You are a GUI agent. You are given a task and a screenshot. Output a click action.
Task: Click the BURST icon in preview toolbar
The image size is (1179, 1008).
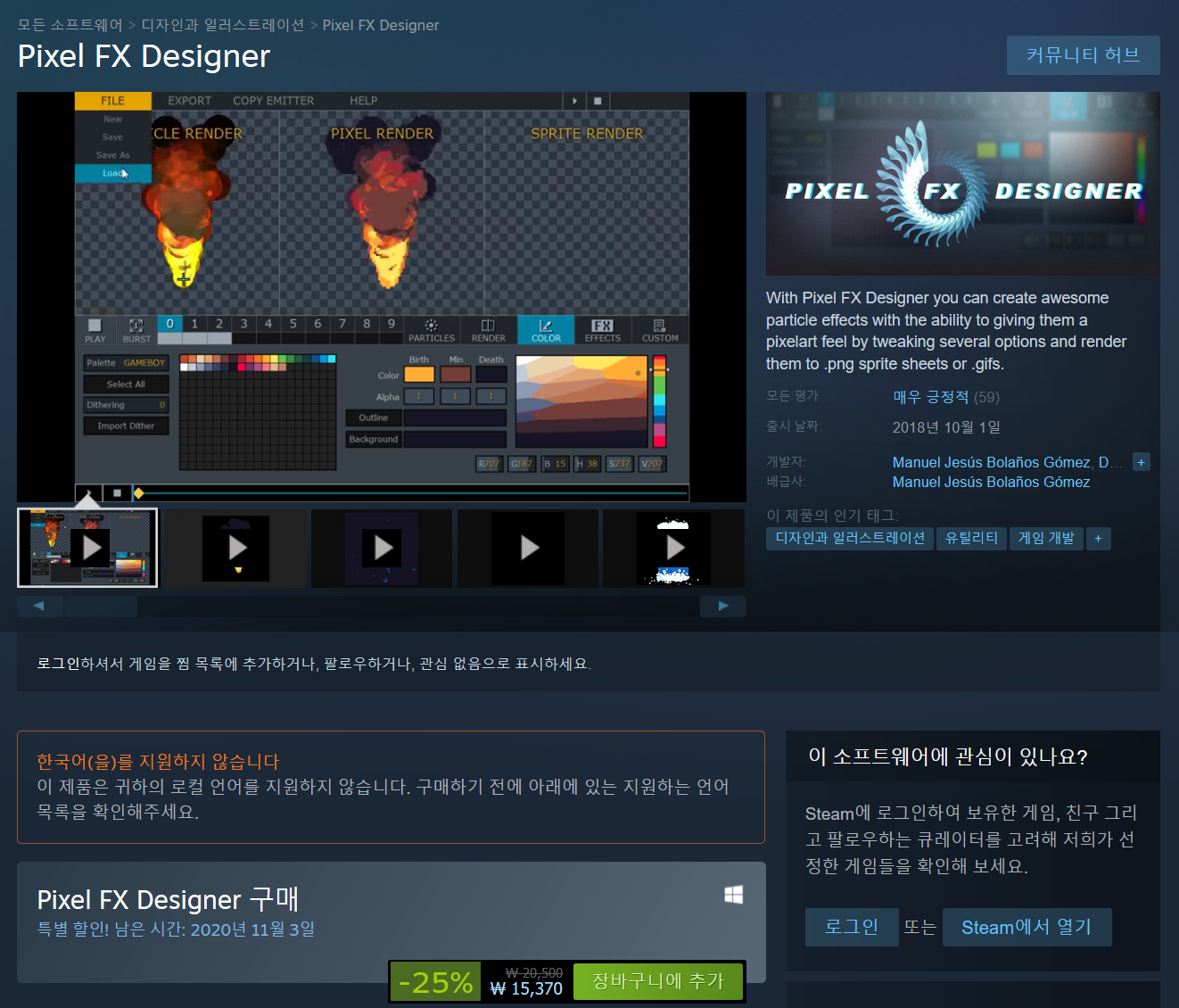tap(136, 330)
